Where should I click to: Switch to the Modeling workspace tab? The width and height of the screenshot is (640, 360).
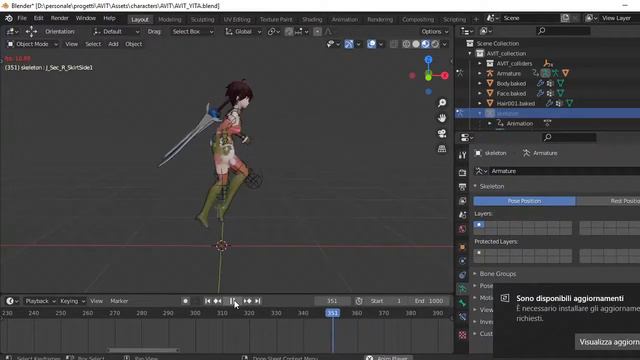(169, 20)
